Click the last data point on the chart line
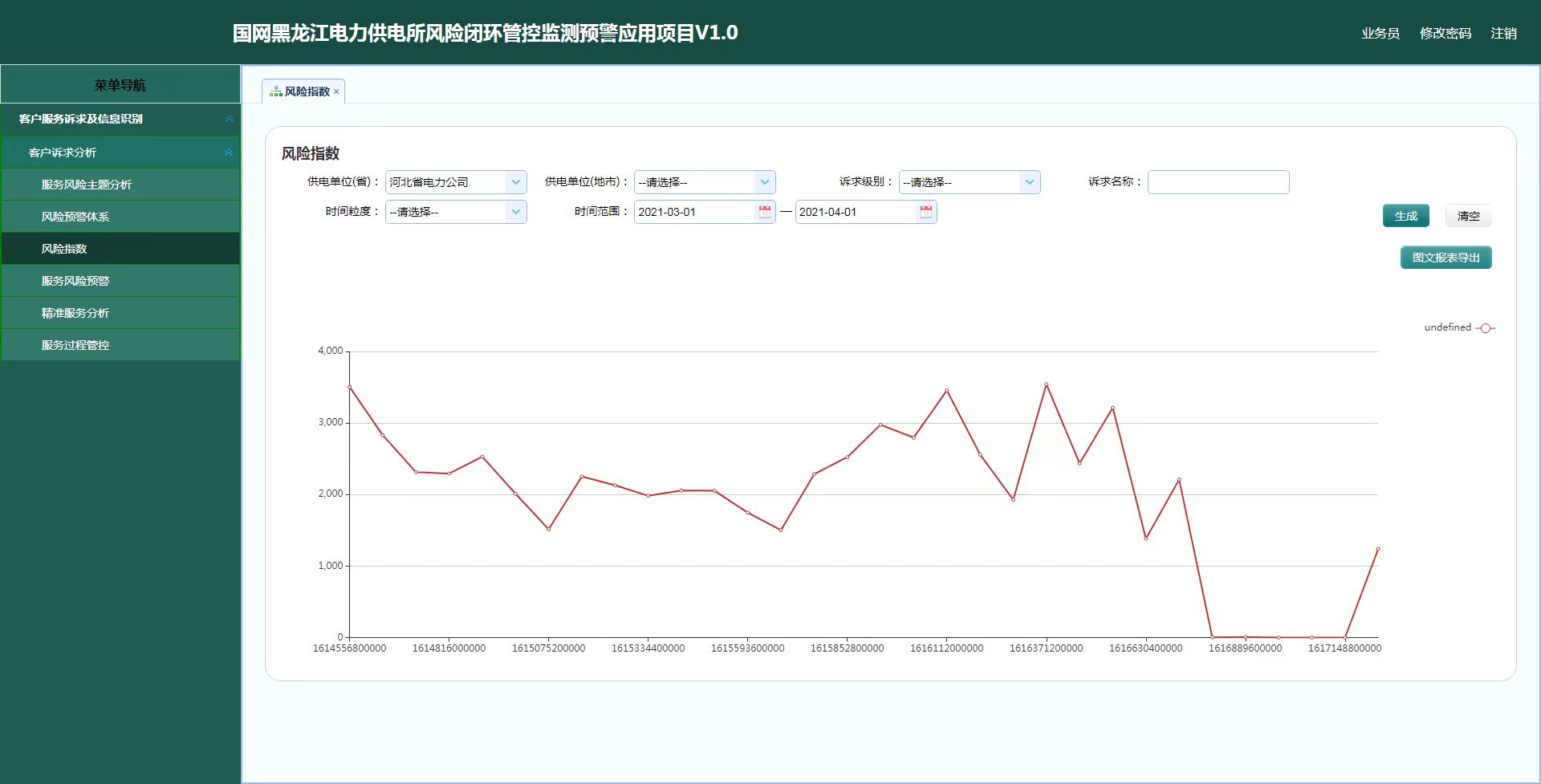 point(1378,549)
